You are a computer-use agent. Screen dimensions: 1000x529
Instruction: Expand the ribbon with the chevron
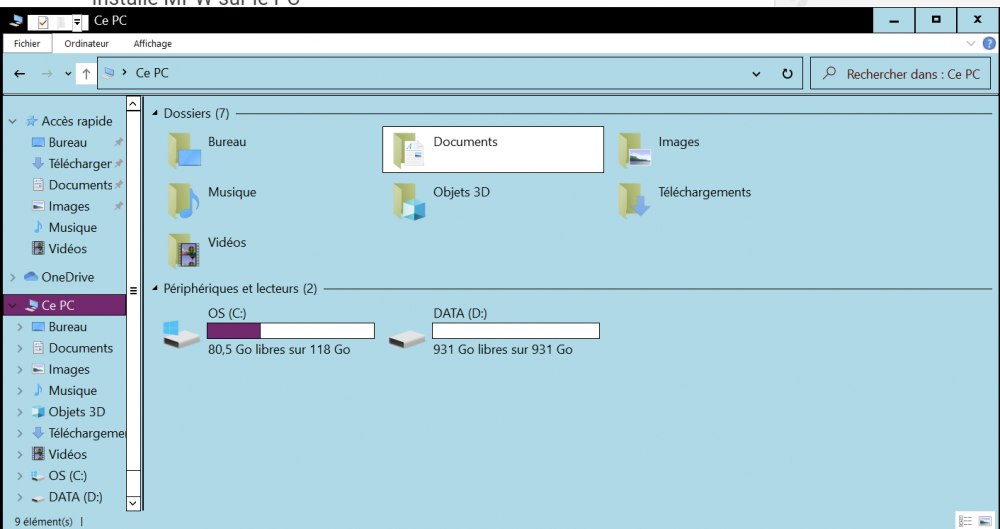point(971,44)
